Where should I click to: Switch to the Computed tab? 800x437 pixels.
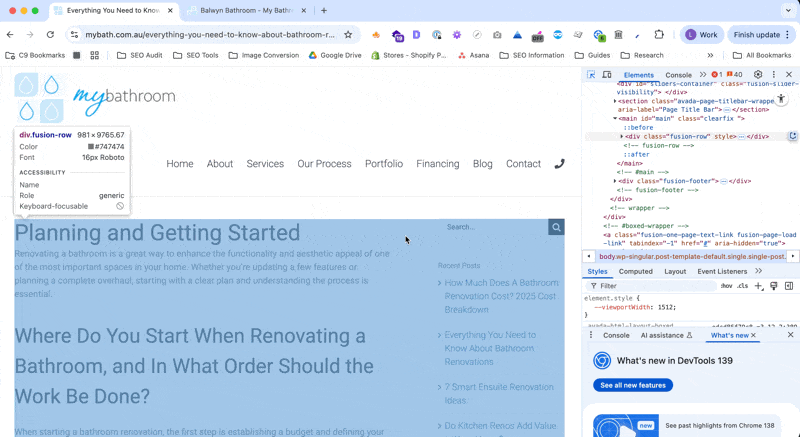coord(635,271)
